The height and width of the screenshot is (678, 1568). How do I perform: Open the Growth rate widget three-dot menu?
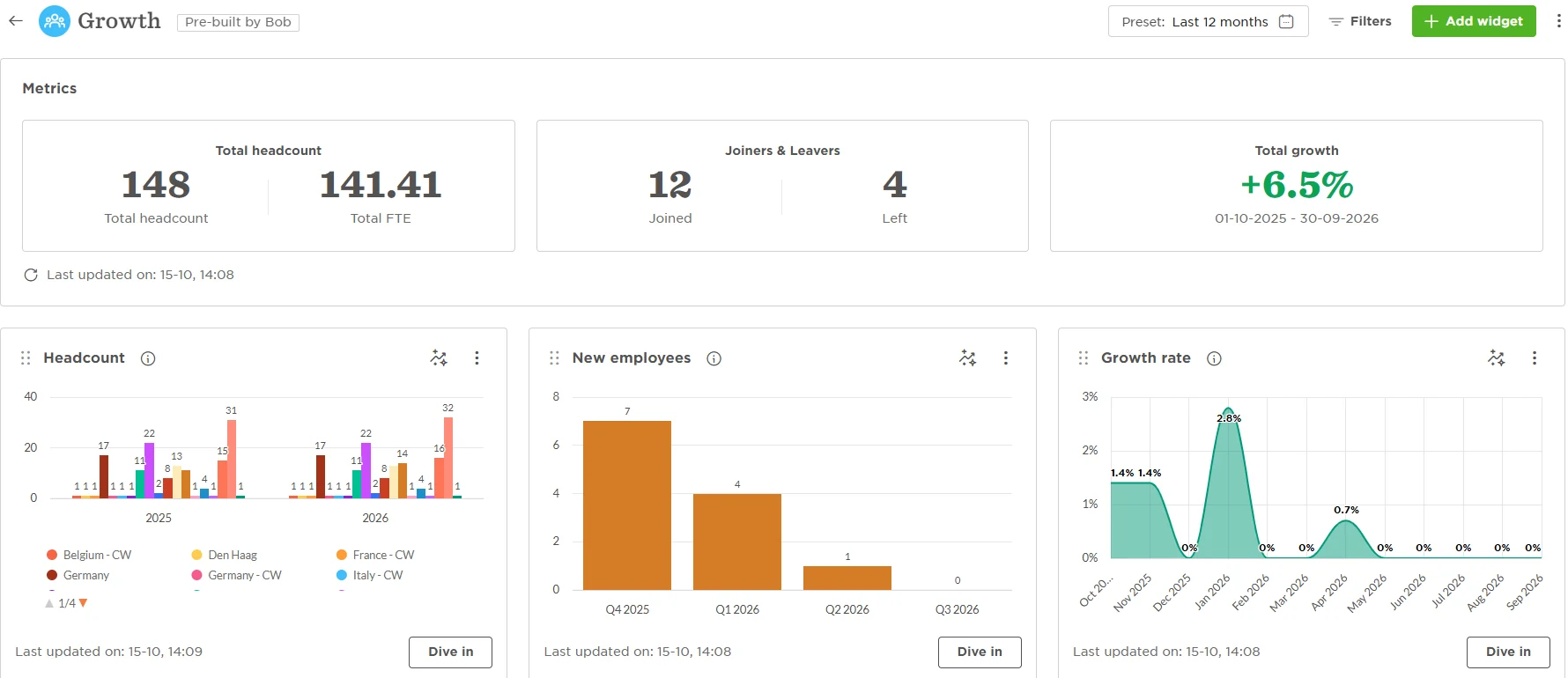point(1534,357)
